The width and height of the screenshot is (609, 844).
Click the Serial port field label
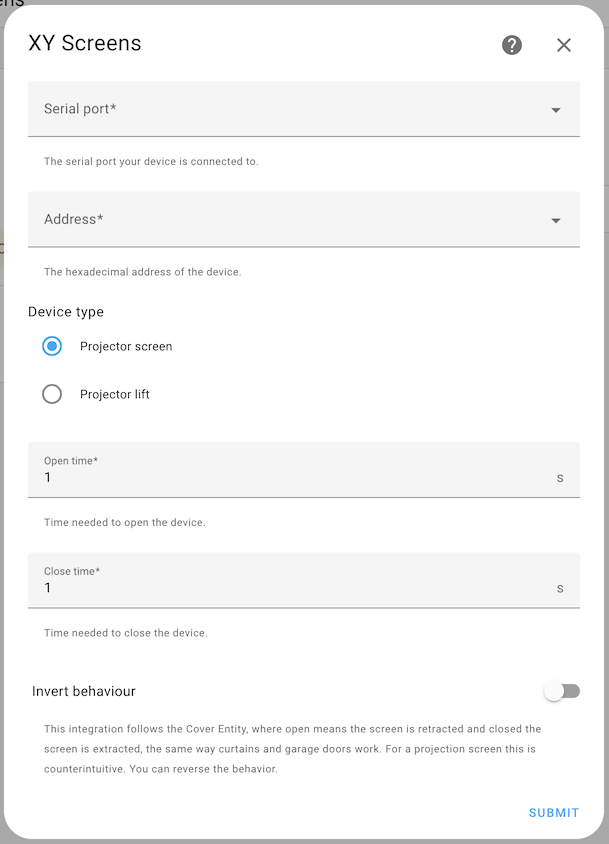[80, 109]
